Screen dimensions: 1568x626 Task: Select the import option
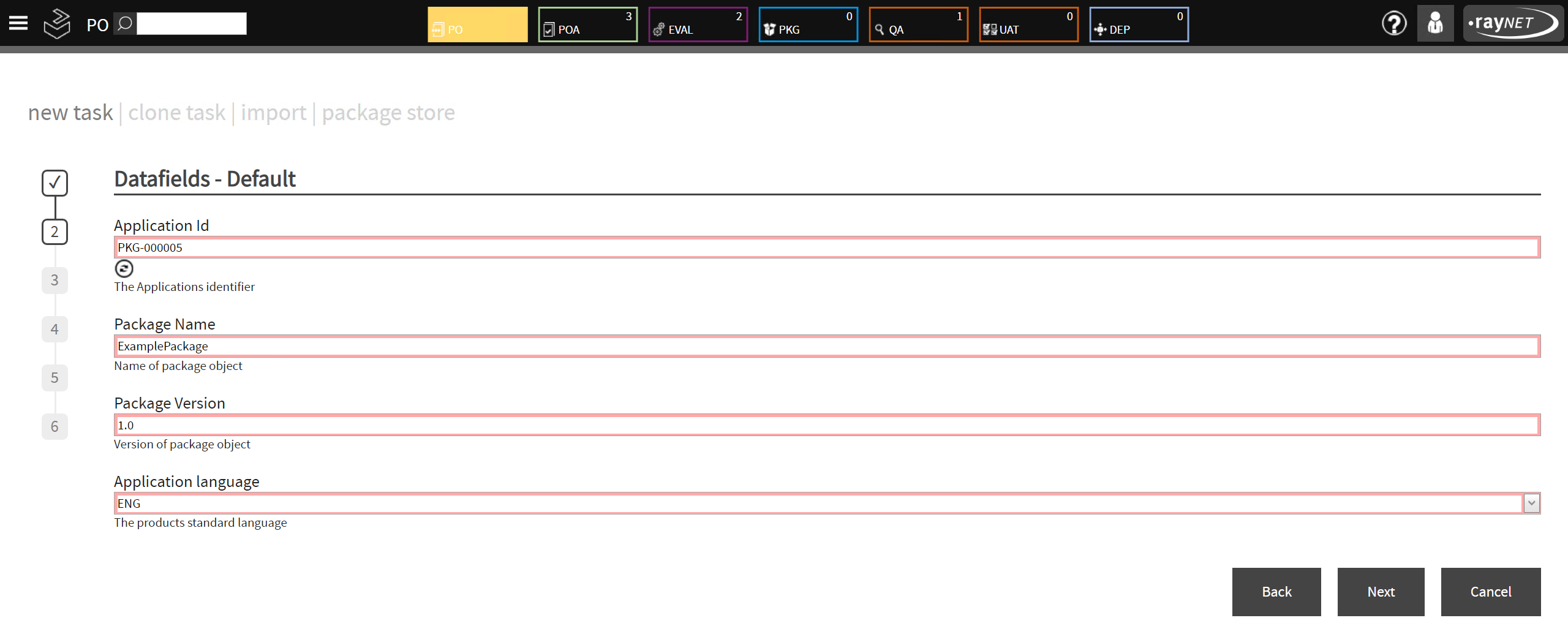click(273, 112)
